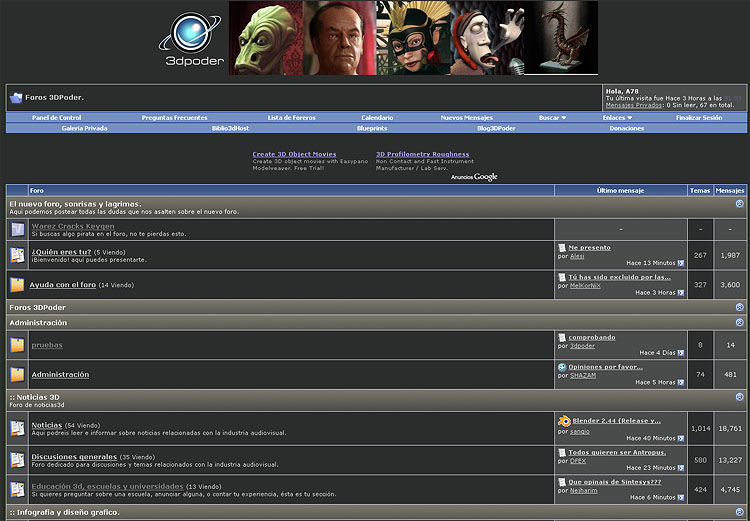Open the Discusiones generales forum
This screenshot has height=521, width=750.
(74, 456)
